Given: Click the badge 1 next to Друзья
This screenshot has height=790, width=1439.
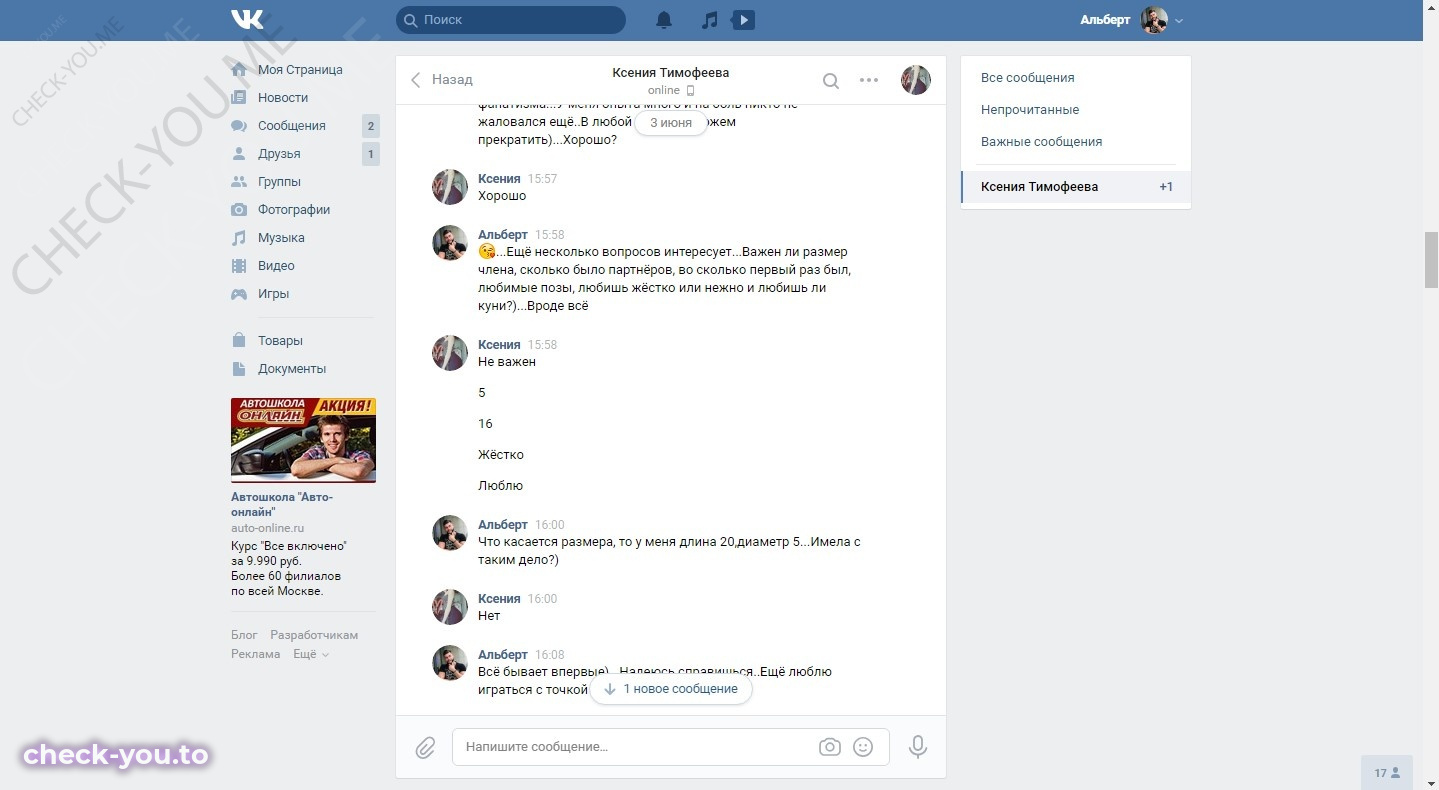Looking at the screenshot, I should point(371,154).
